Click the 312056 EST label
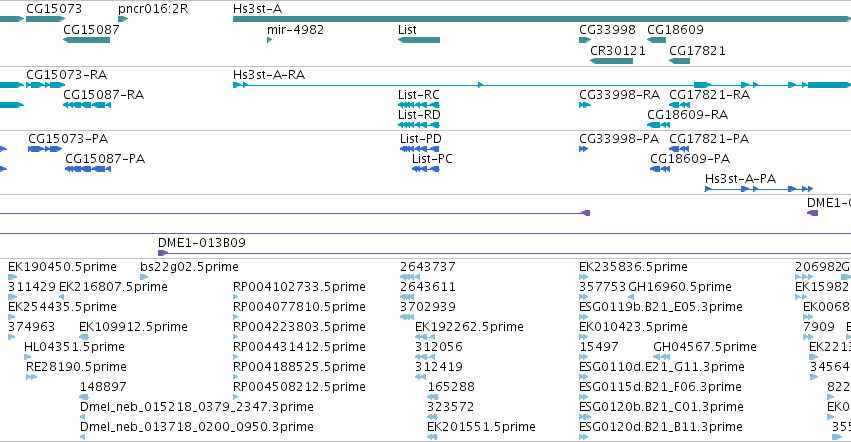This screenshot has width=851, height=442. (x=439, y=347)
